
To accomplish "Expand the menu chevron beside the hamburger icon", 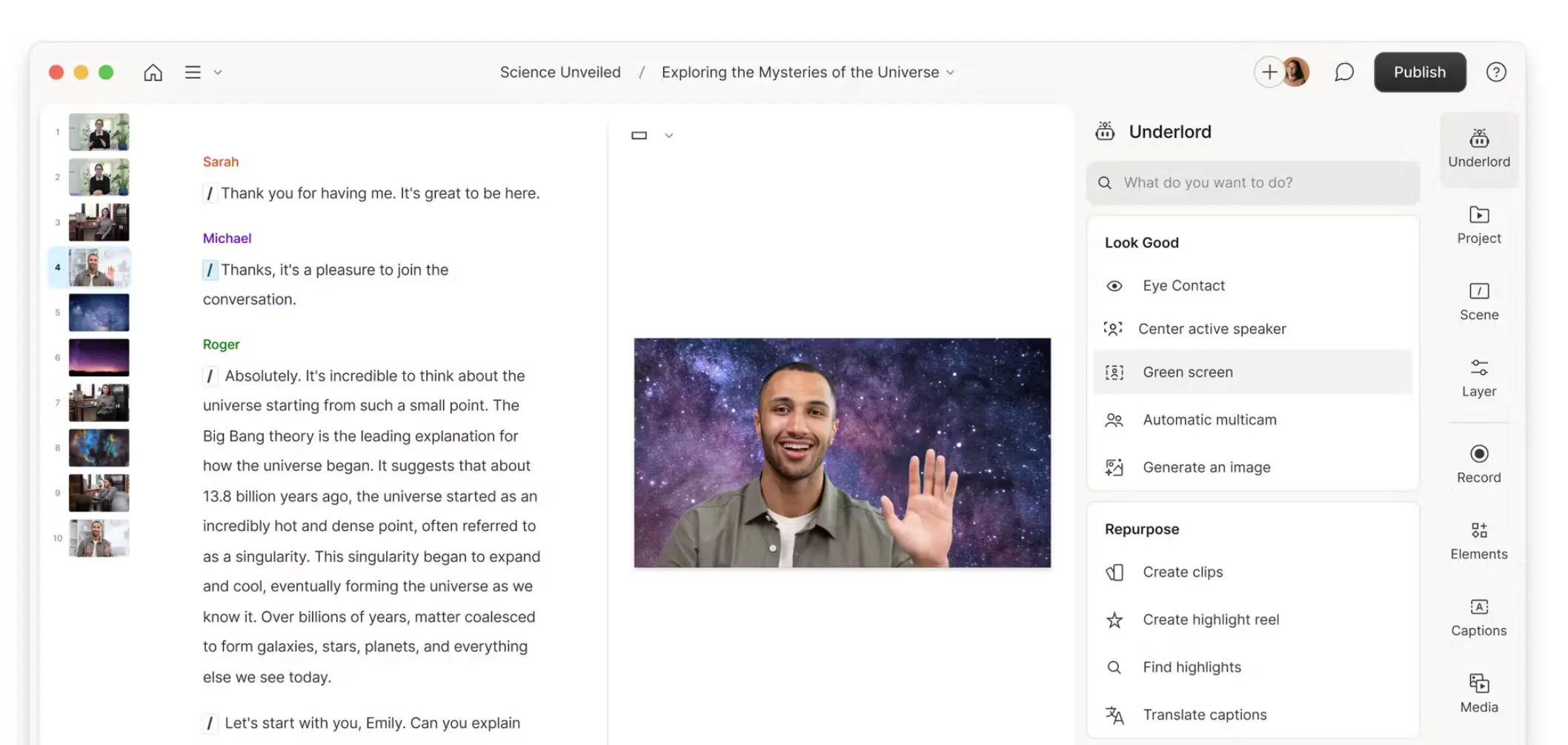I will click(218, 73).
